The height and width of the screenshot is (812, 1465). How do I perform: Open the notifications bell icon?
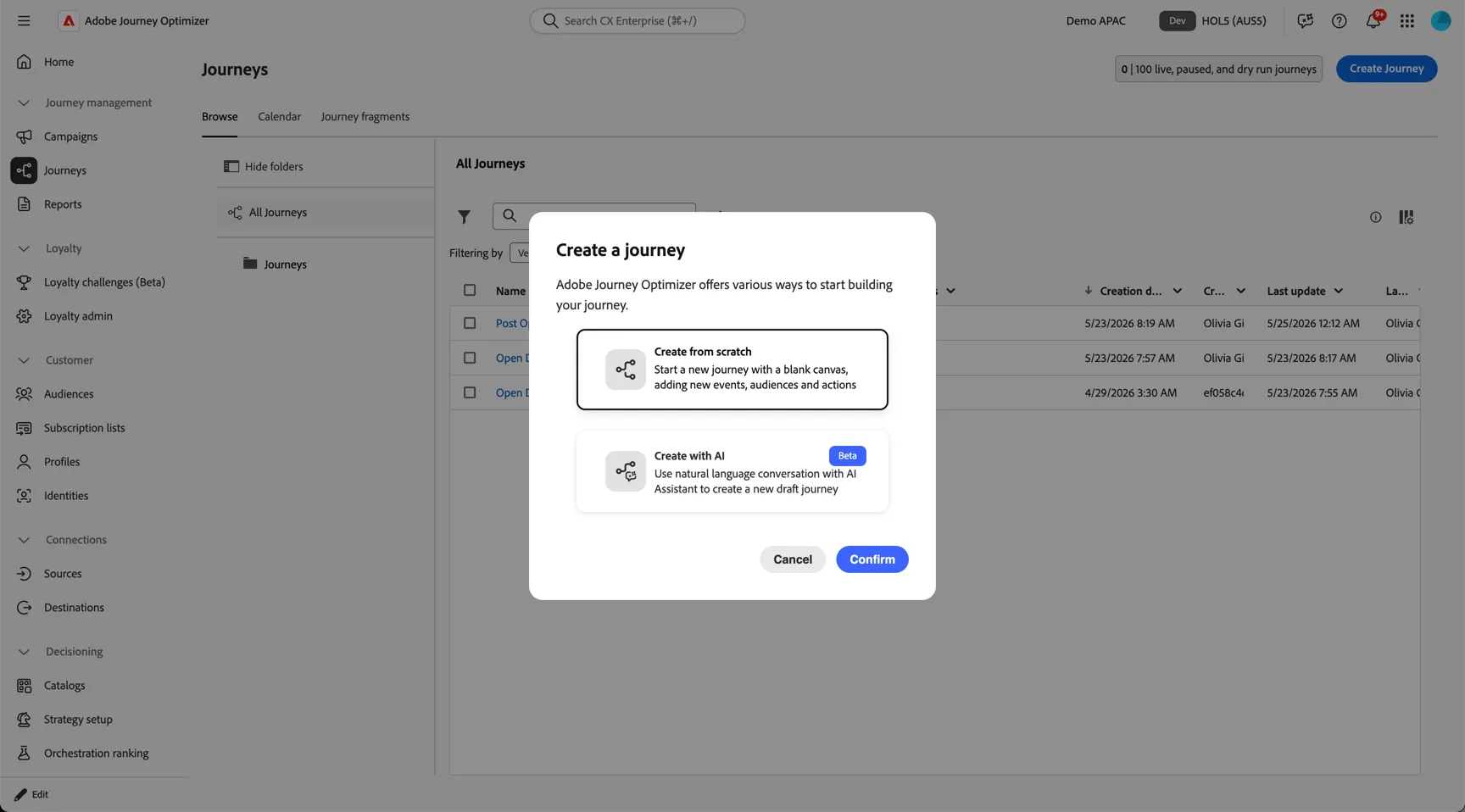(x=1373, y=20)
